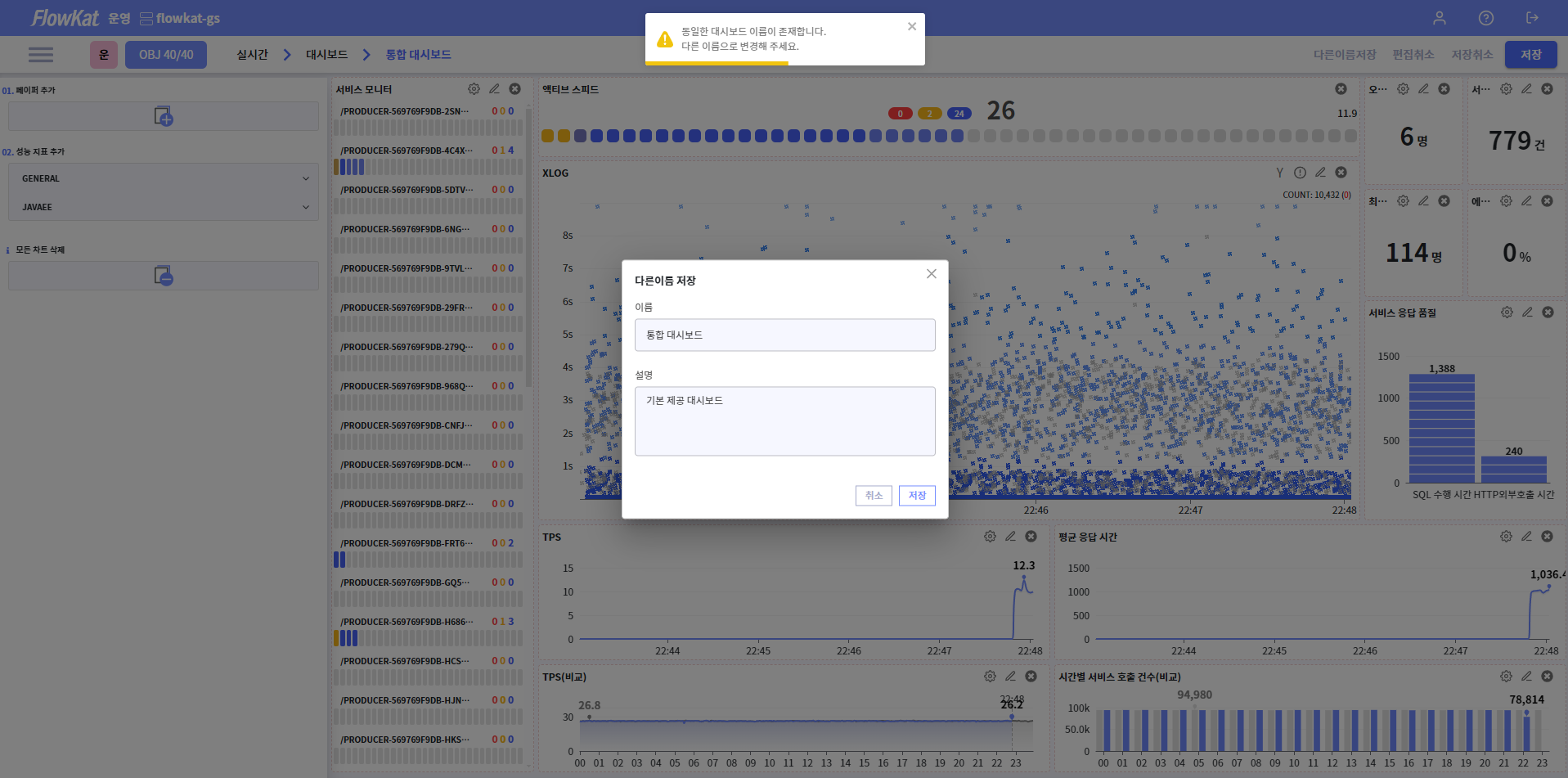Open the hamburger menu in the toolbar

(x=41, y=55)
